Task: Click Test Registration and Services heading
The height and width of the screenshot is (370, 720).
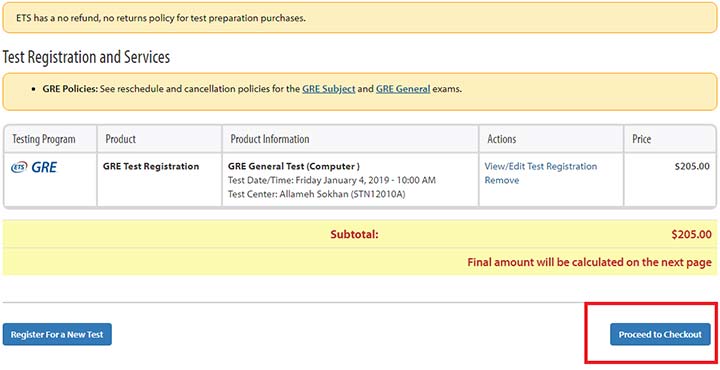Action: (86, 57)
